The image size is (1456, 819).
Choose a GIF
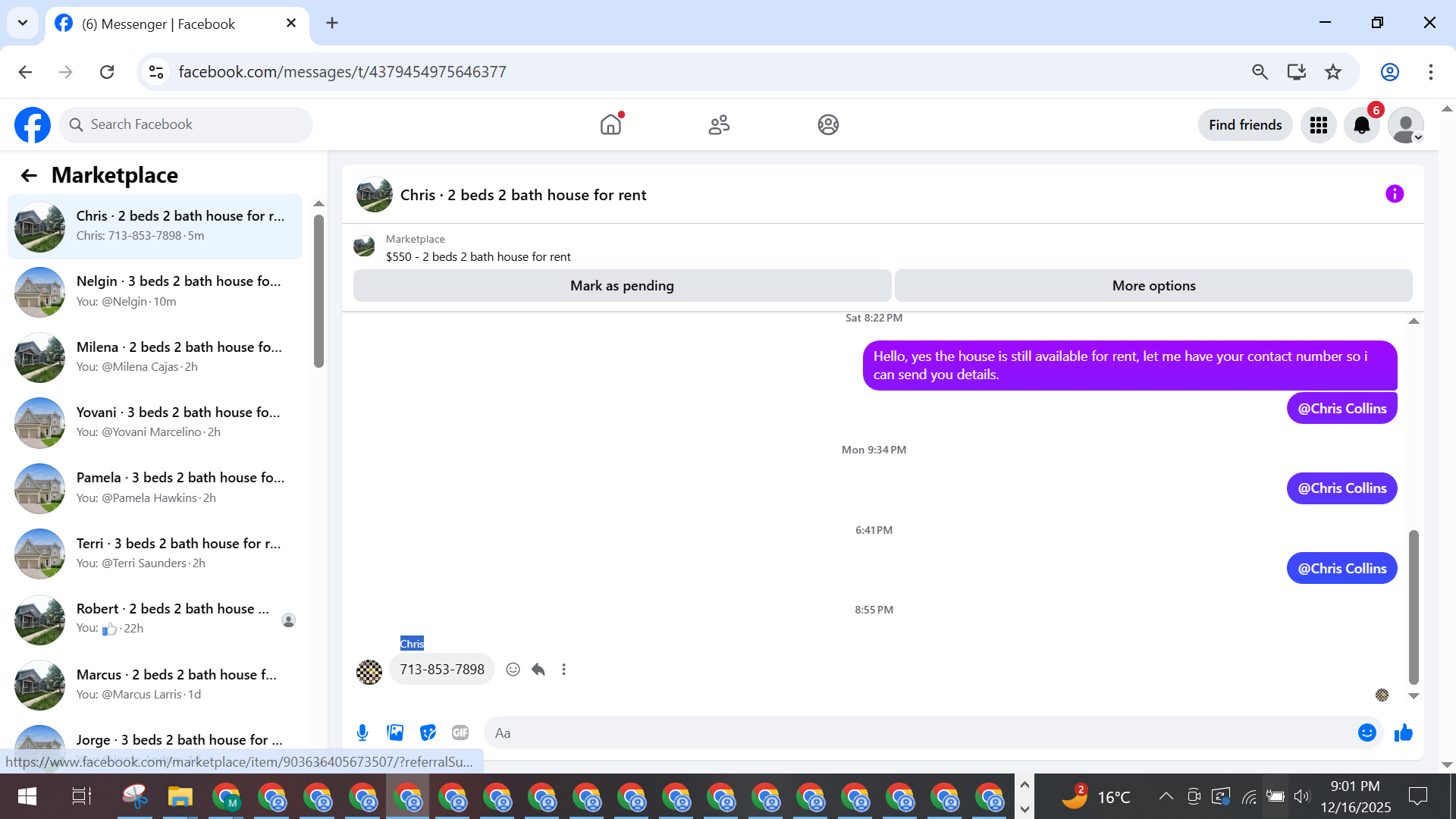pos(460,733)
